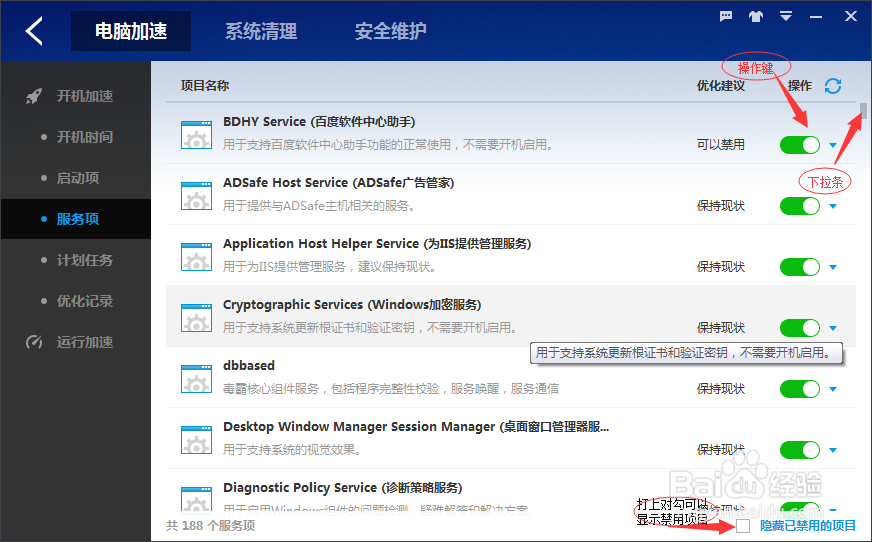Select 服务项 in the sidebar
Screen dimensions: 872x542
(x=76, y=219)
